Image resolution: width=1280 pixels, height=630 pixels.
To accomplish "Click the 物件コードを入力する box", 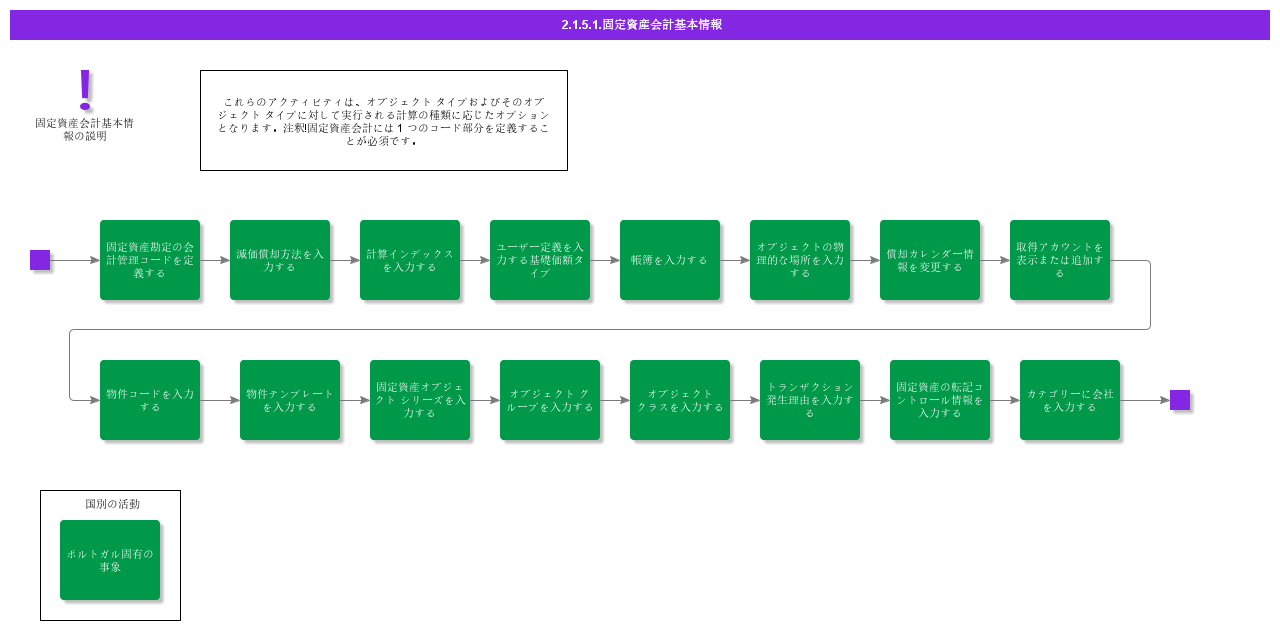I will (x=150, y=400).
